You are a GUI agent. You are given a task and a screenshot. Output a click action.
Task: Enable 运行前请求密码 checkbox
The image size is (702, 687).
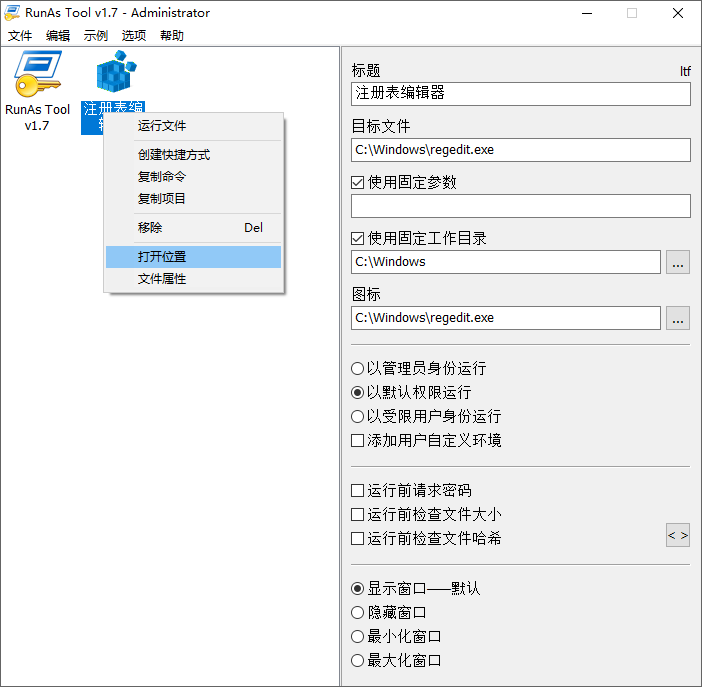357,491
